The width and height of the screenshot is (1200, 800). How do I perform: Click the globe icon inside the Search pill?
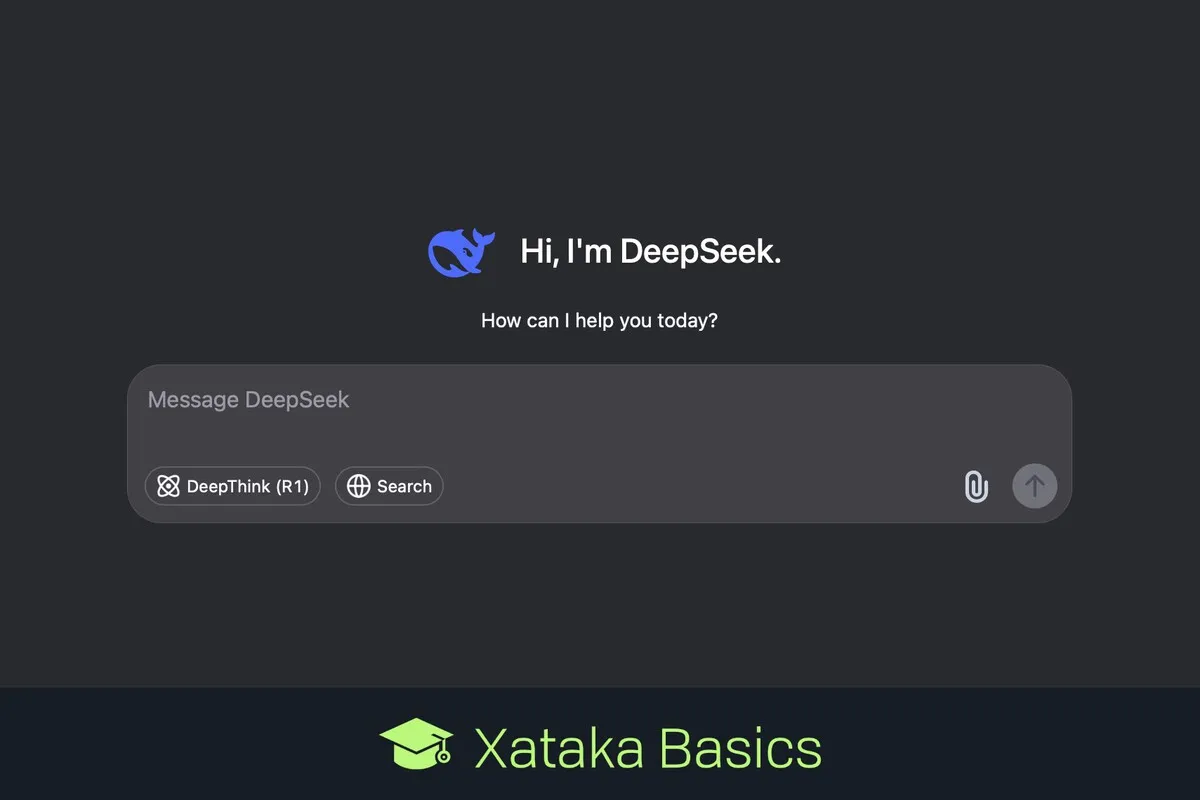pyautogui.click(x=359, y=486)
